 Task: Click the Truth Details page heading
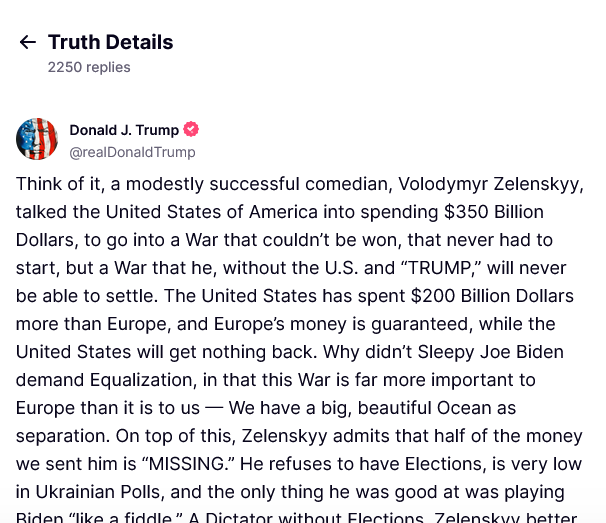111,42
